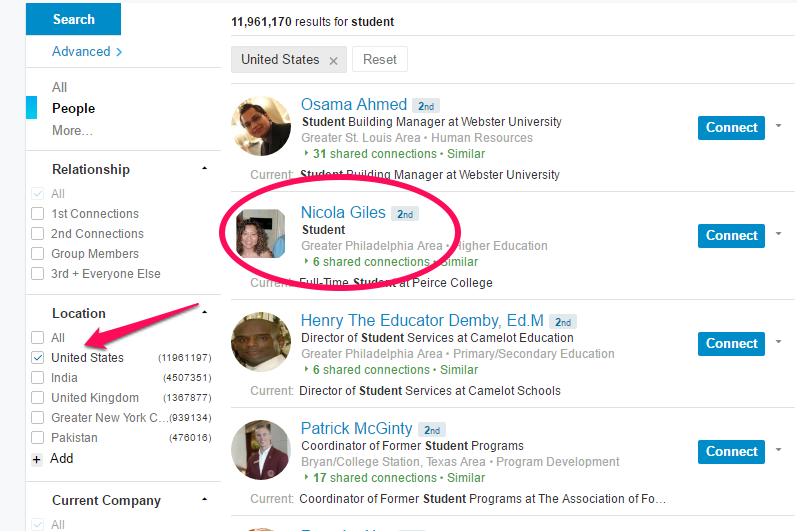The height and width of the screenshot is (531, 797).
Task: Open Nicola Giles's profile name link
Action: click(344, 212)
